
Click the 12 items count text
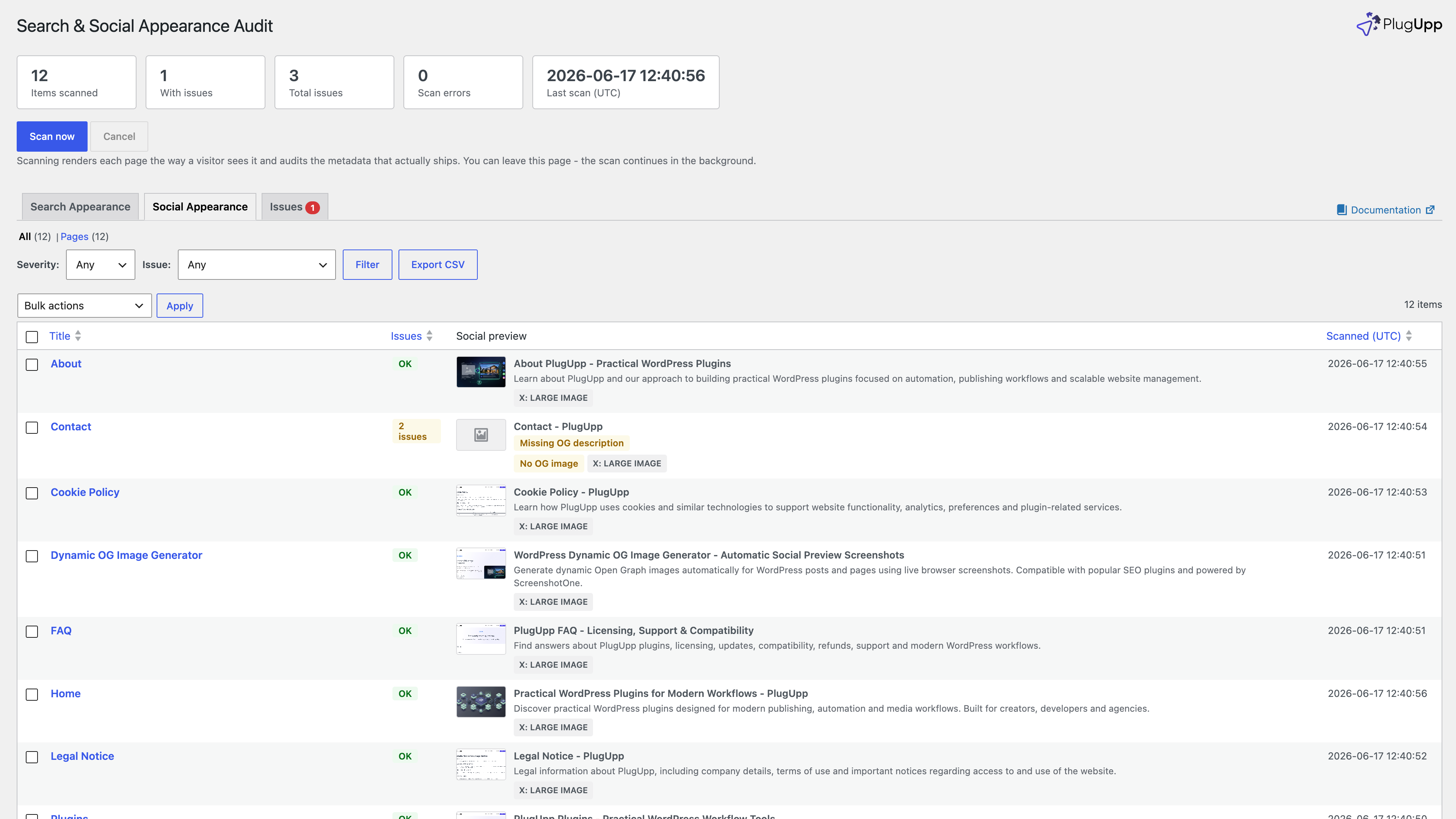coord(1423,304)
